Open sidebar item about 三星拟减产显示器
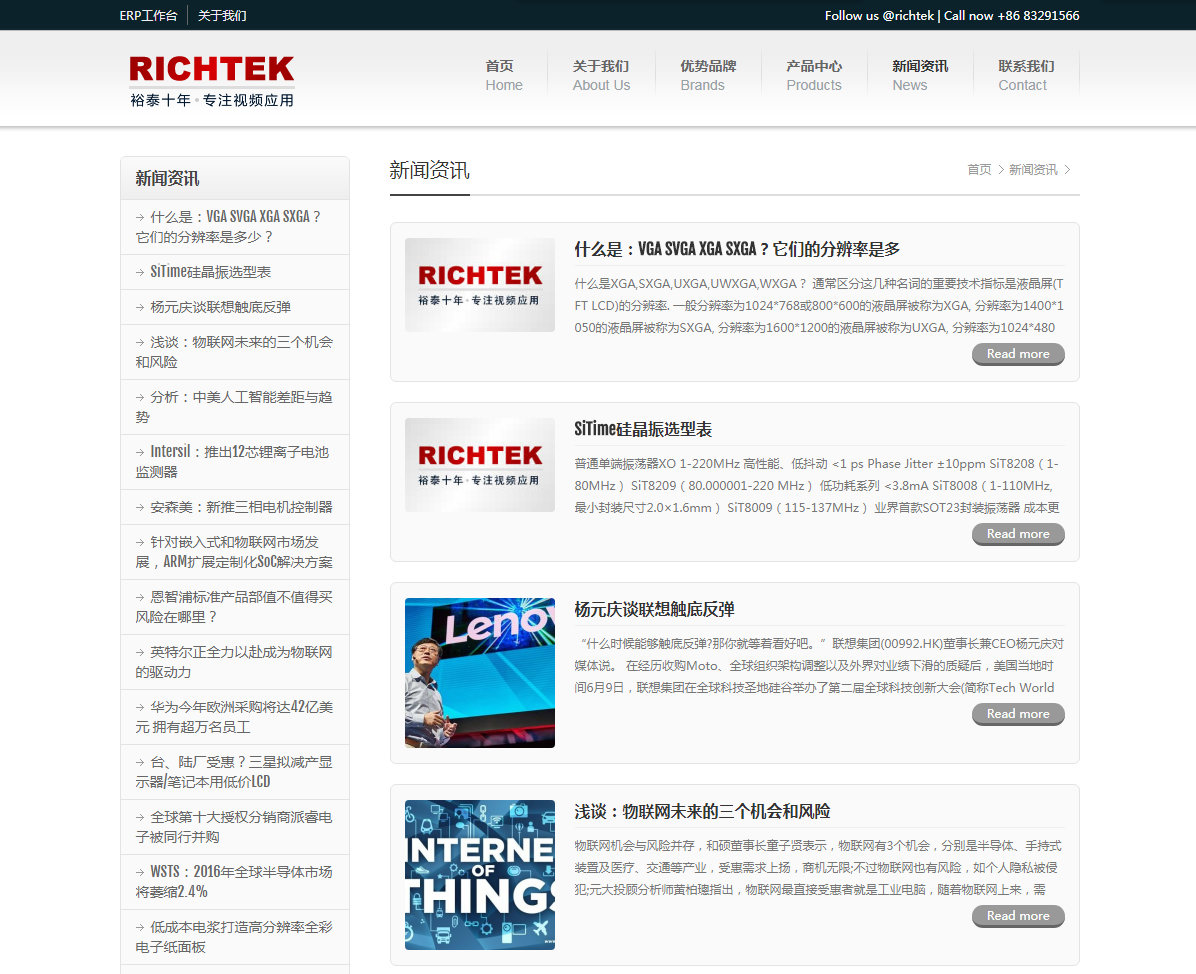The width and height of the screenshot is (1196, 974). pyautogui.click(x=235, y=771)
